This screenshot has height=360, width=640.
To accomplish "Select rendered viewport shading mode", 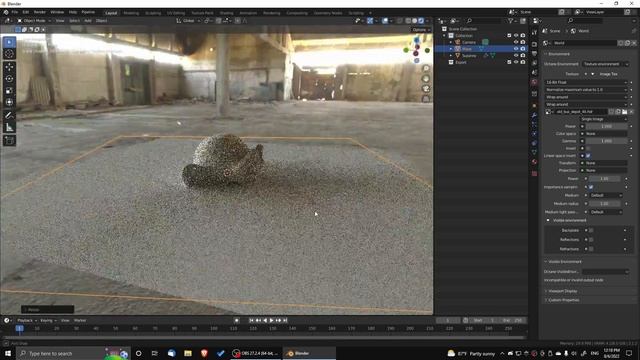I will (x=421, y=21).
